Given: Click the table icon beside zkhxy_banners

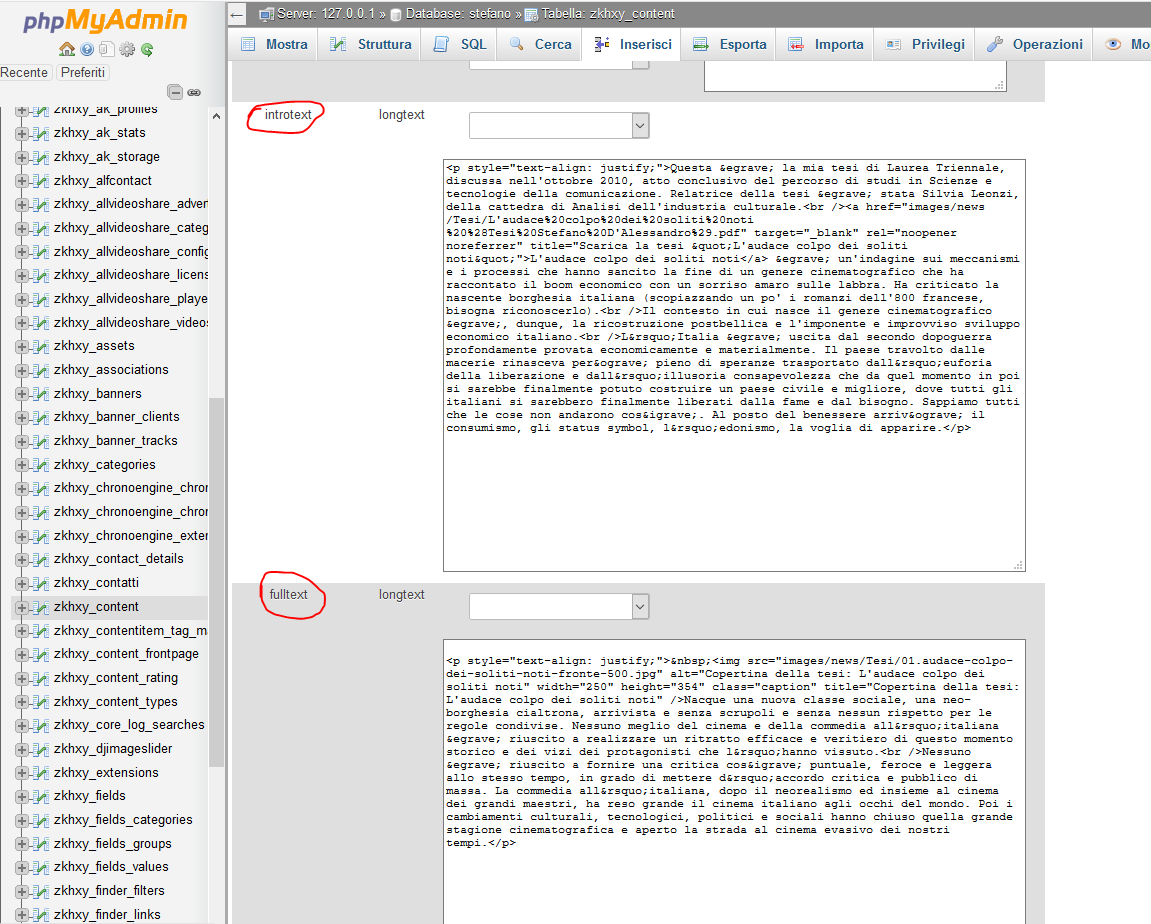Looking at the screenshot, I should pos(41,393).
